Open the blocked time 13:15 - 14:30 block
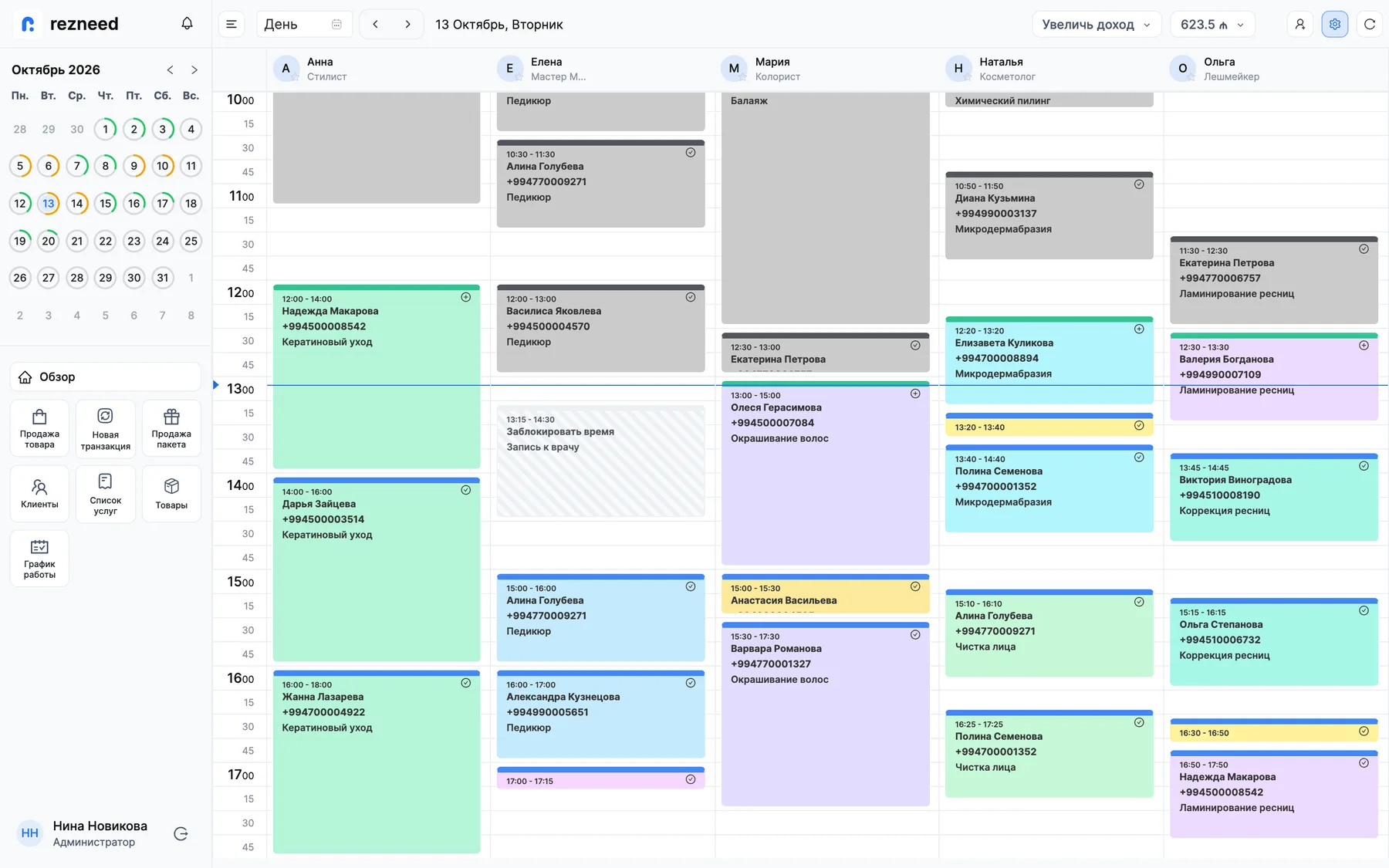 pyautogui.click(x=601, y=461)
